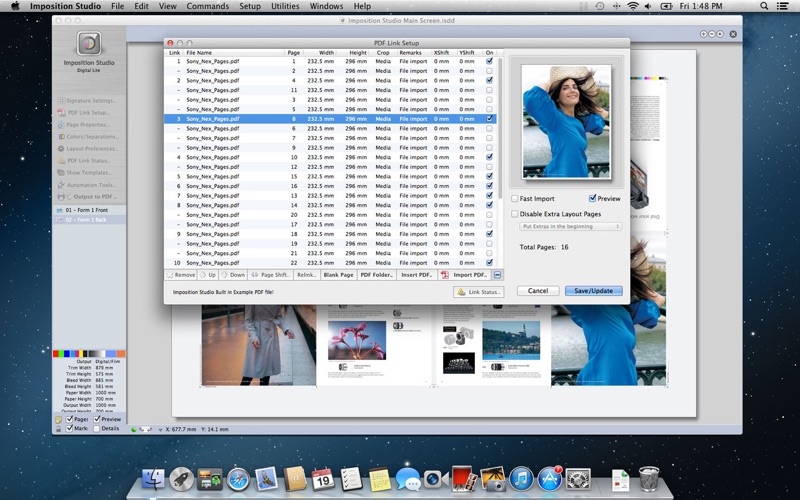Enable the Fast Import checkbox
Screen dimensions: 800x500
point(515,199)
